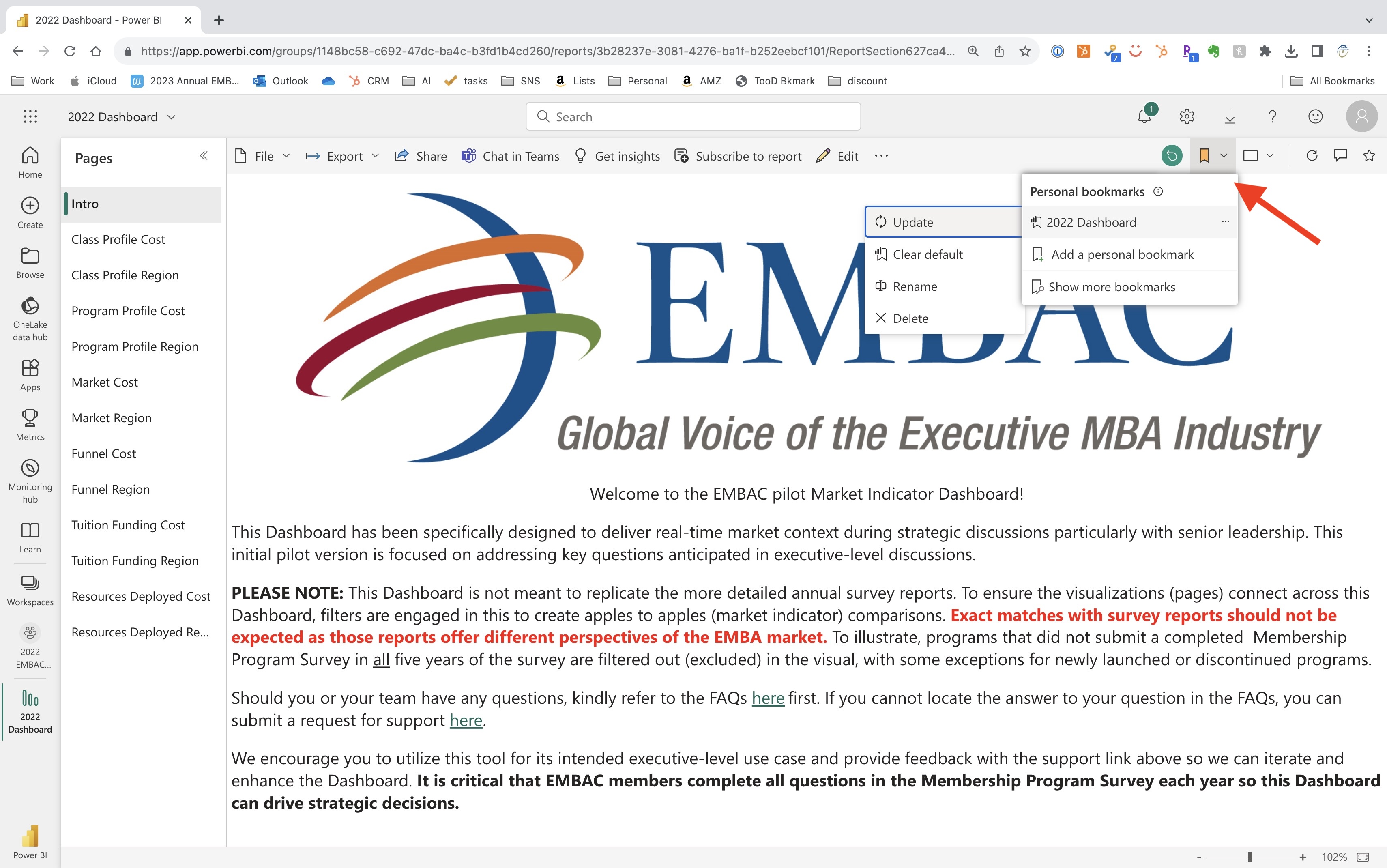Expand the bookmarks dropdown chevron
The image size is (1387, 868).
point(1223,156)
